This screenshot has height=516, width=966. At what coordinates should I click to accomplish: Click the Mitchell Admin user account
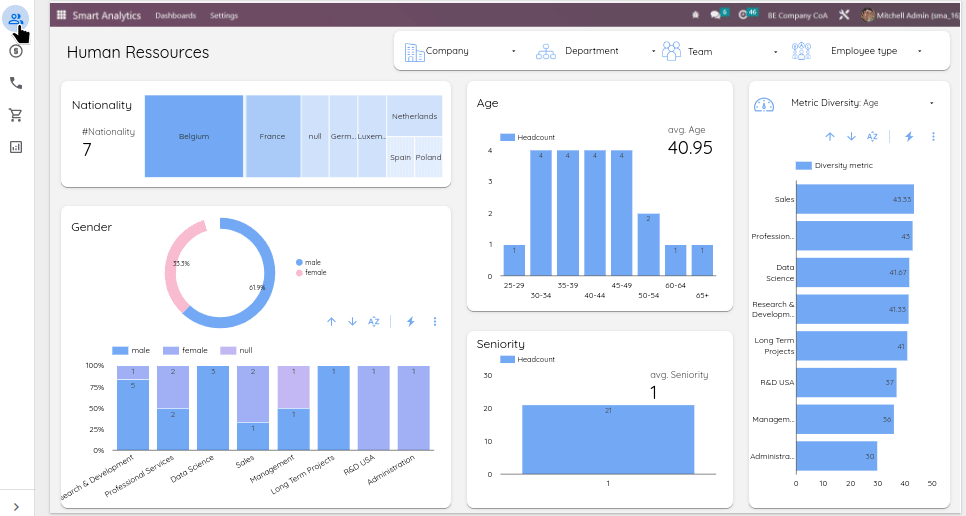click(910, 15)
